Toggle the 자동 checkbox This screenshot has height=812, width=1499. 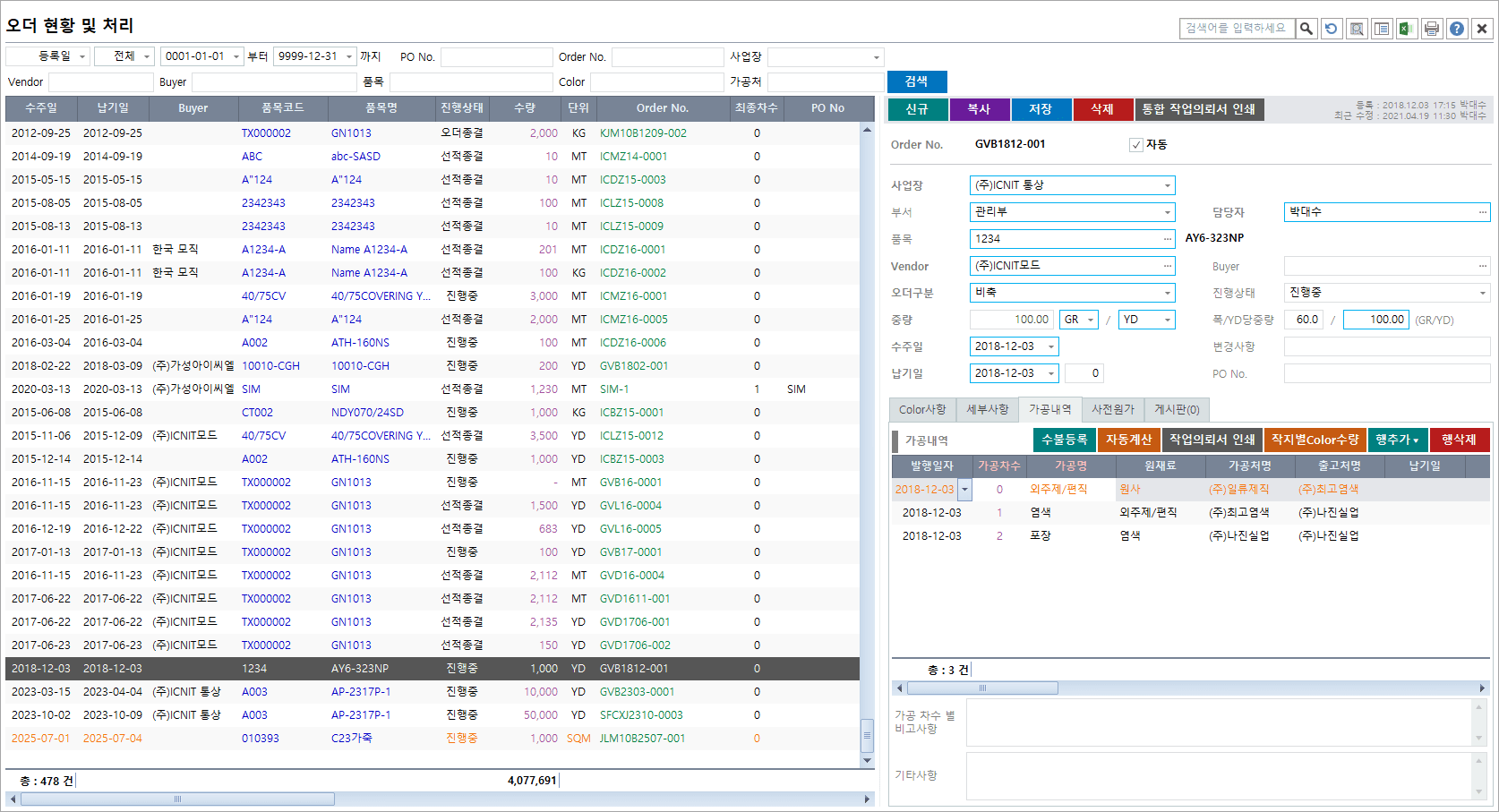pos(1136,145)
